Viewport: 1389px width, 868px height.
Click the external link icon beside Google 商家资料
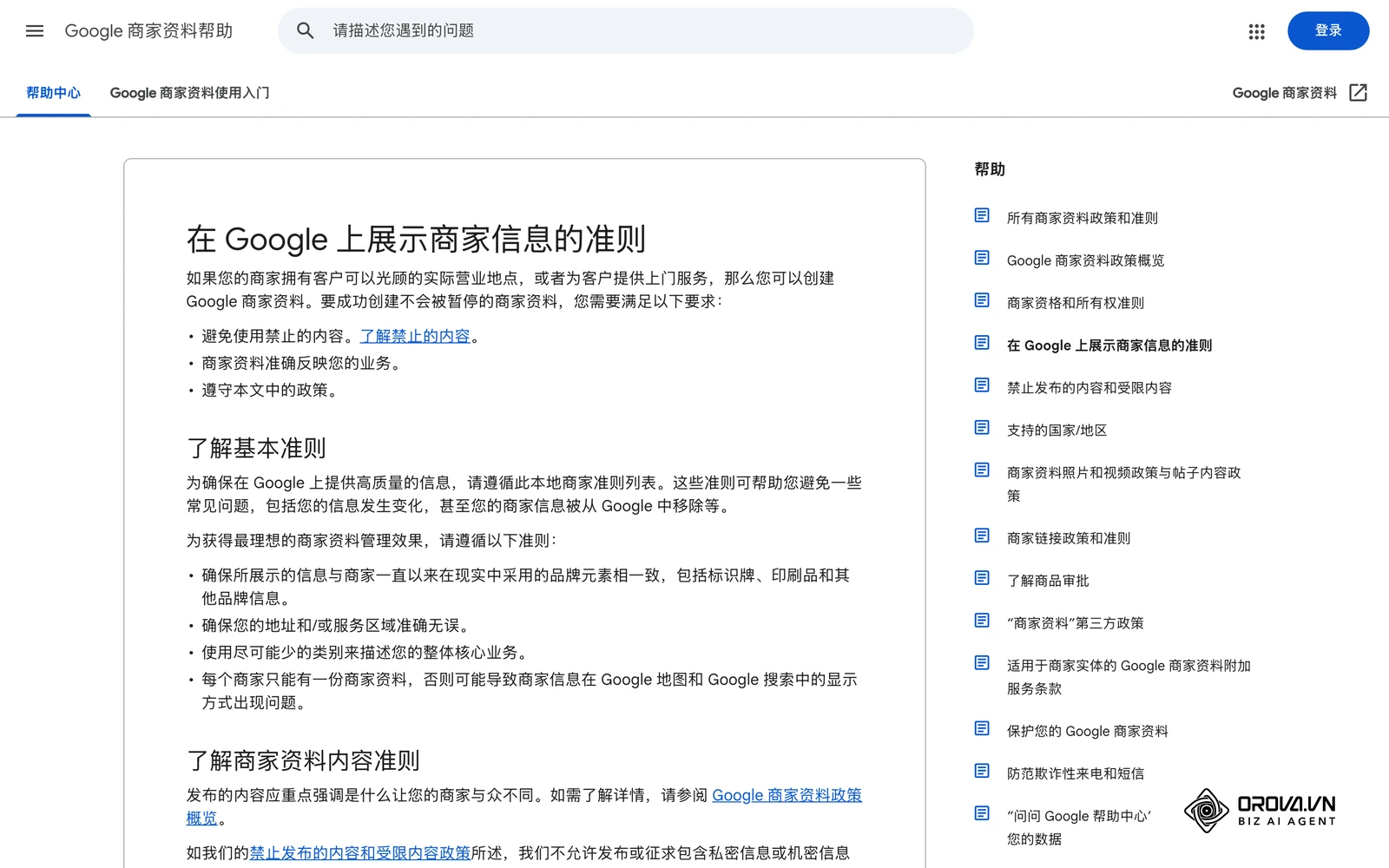pos(1359,93)
